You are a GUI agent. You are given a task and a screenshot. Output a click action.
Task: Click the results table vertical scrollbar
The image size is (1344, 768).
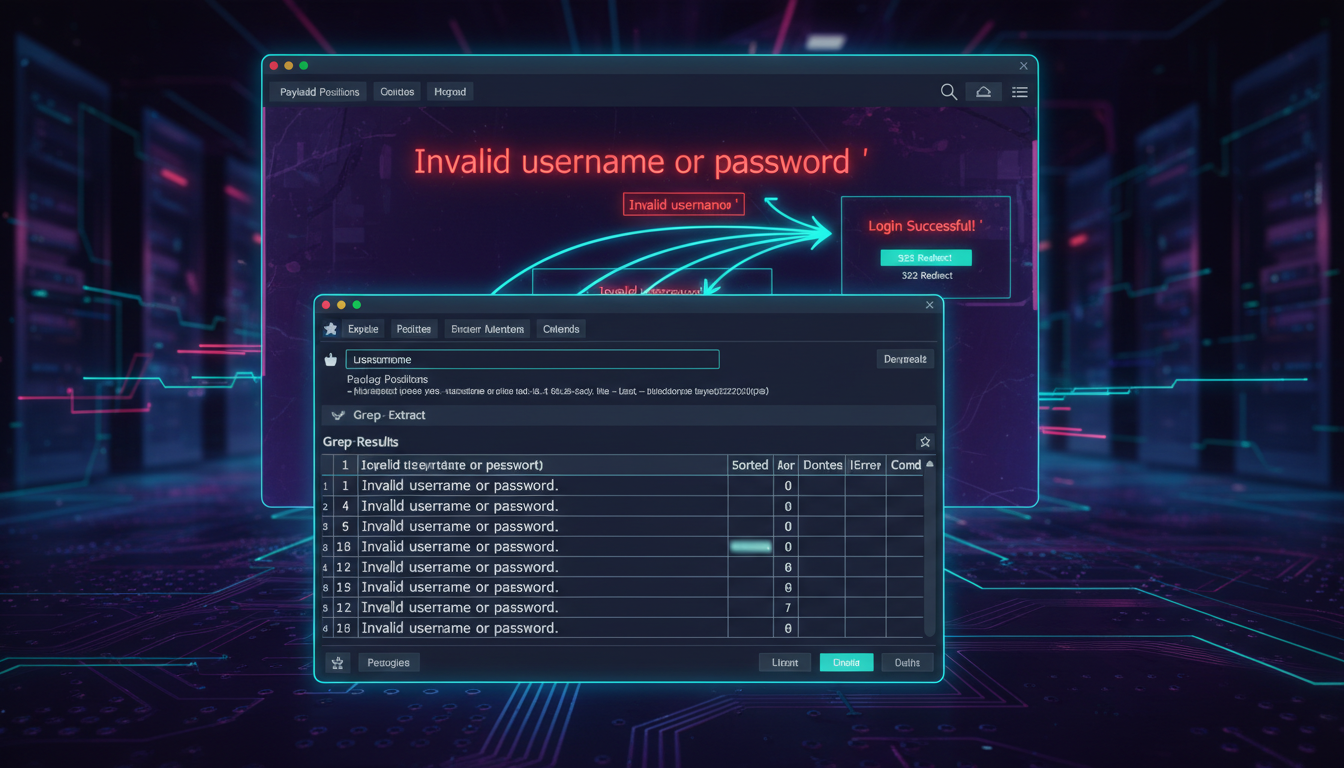coord(930,550)
